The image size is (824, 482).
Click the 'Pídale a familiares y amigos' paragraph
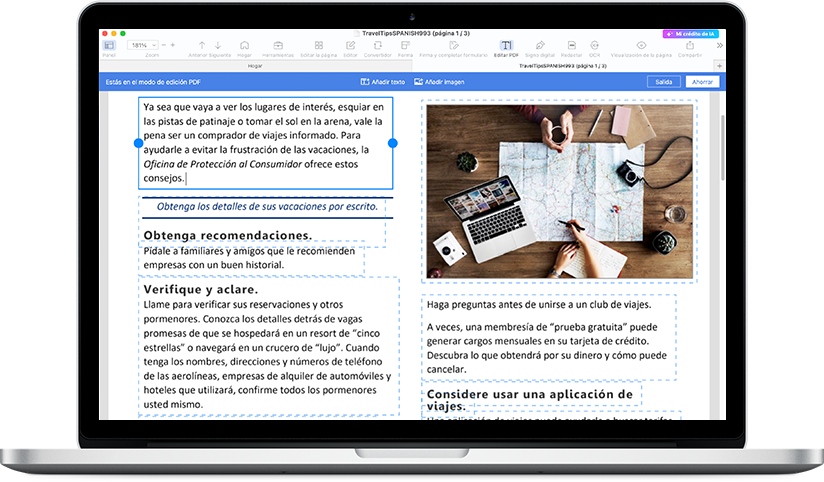tap(249, 258)
